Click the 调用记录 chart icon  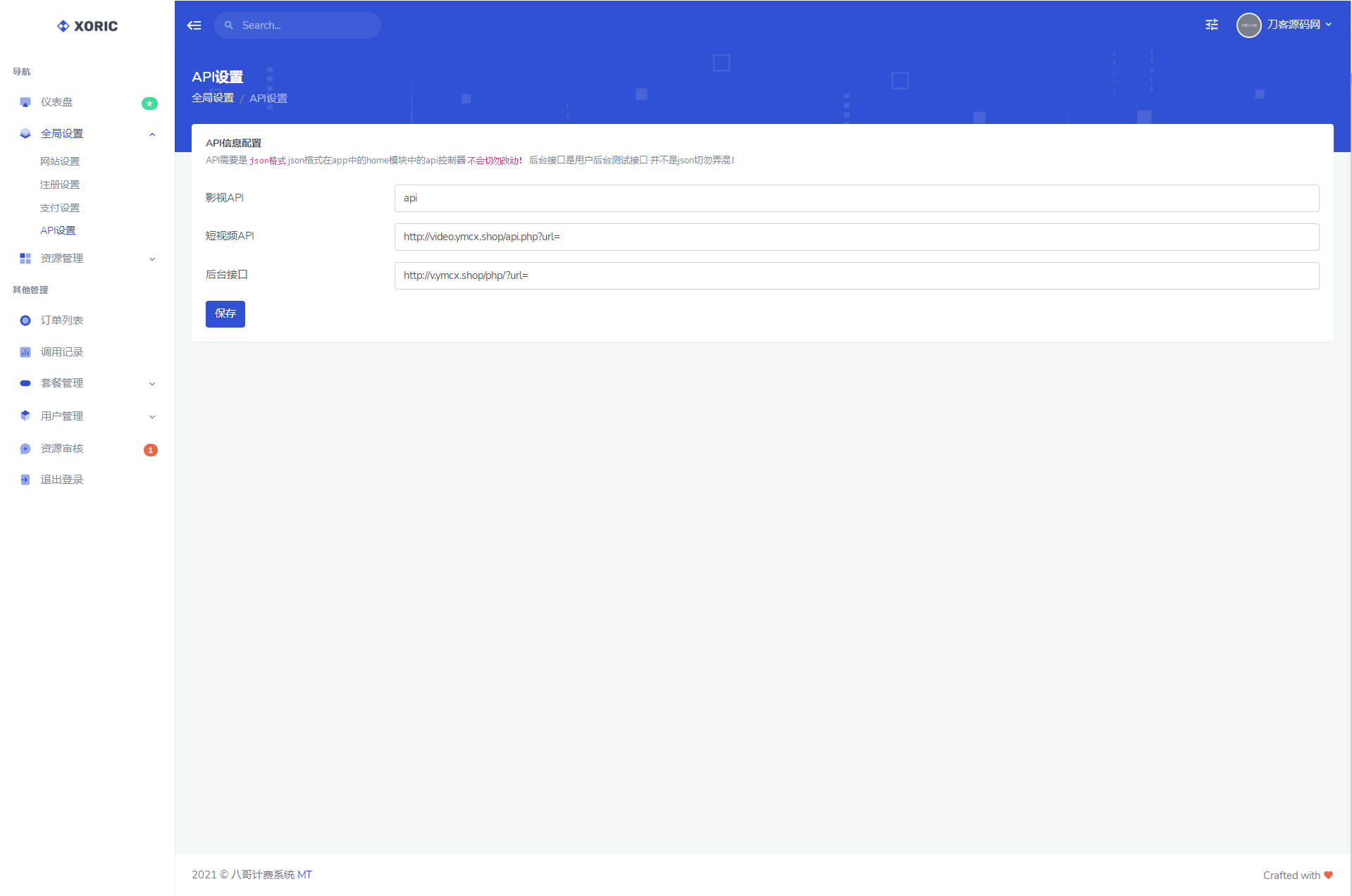coord(25,352)
